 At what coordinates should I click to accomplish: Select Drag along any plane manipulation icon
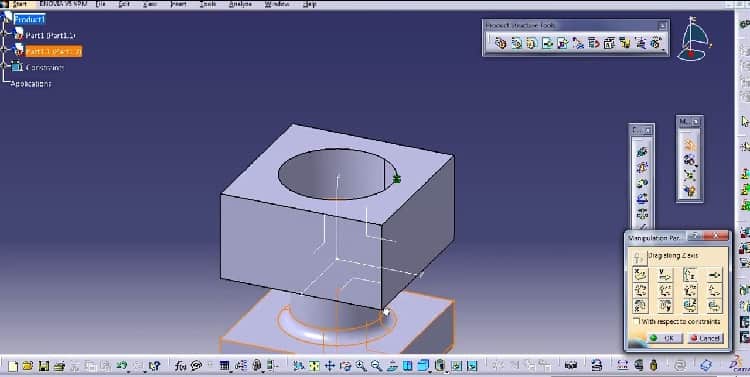pyautogui.click(x=715, y=290)
